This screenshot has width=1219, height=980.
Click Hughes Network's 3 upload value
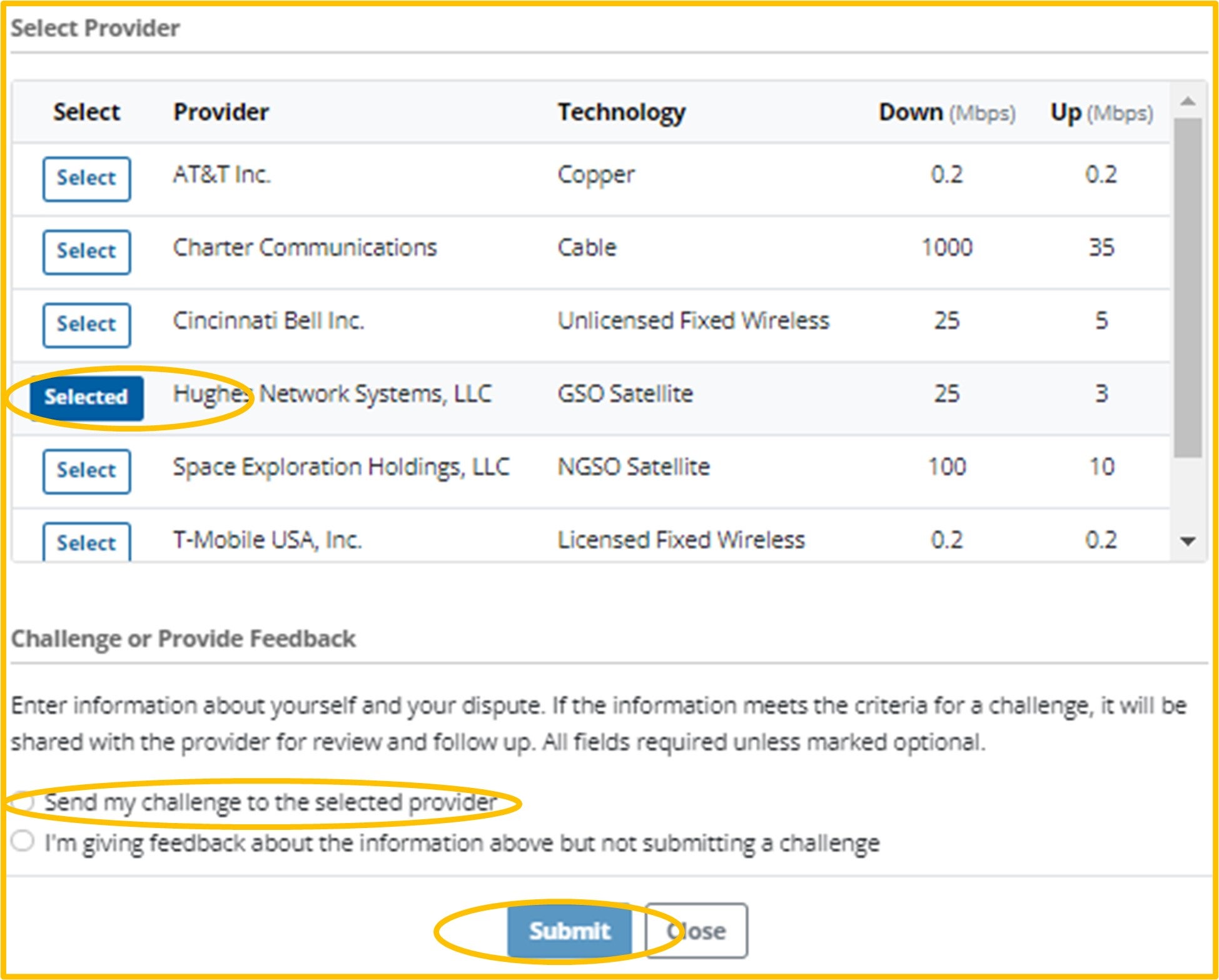1101,394
